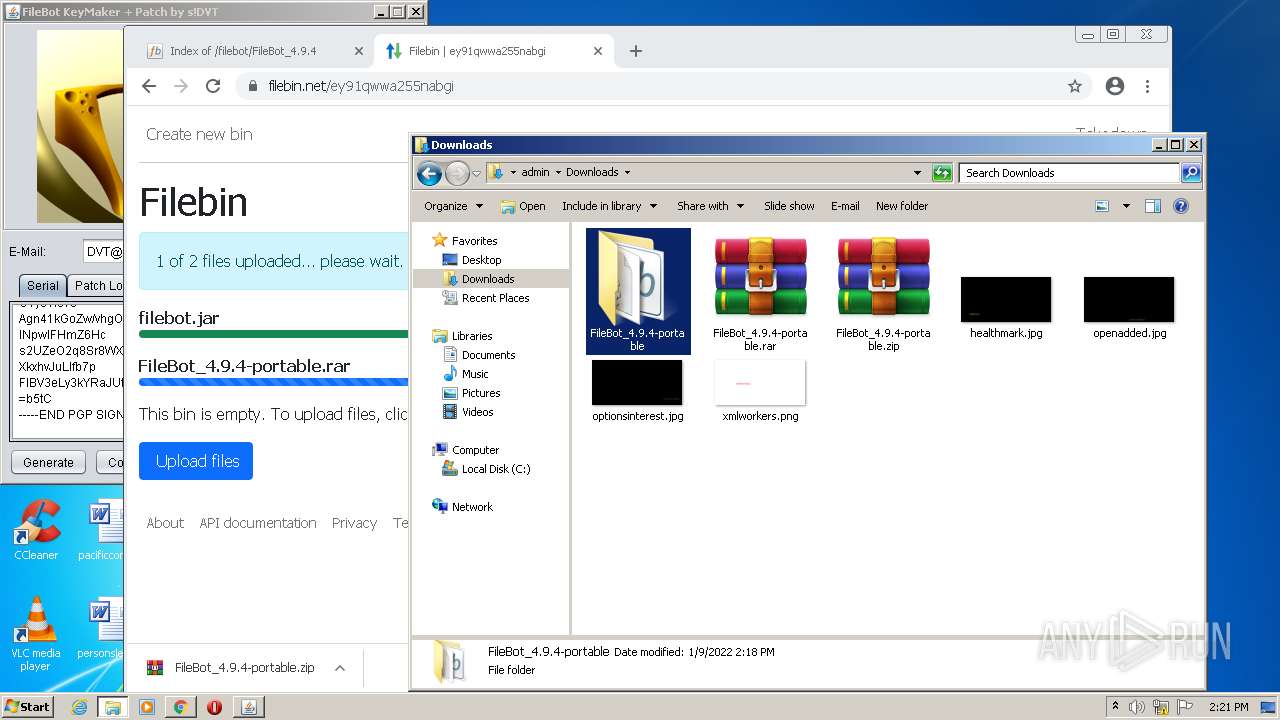Show hidden system tray icons
The width and height of the screenshot is (1280, 720).
pos(1115,707)
